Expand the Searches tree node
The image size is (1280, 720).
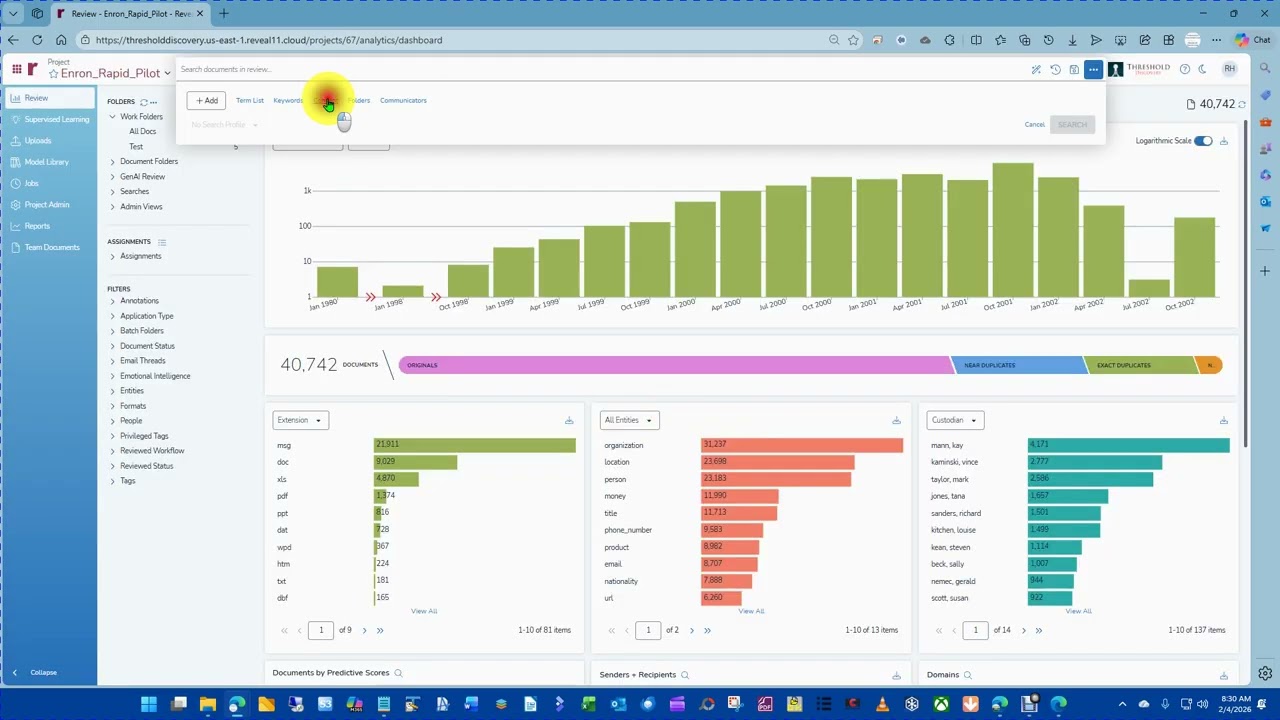point(113,191)
